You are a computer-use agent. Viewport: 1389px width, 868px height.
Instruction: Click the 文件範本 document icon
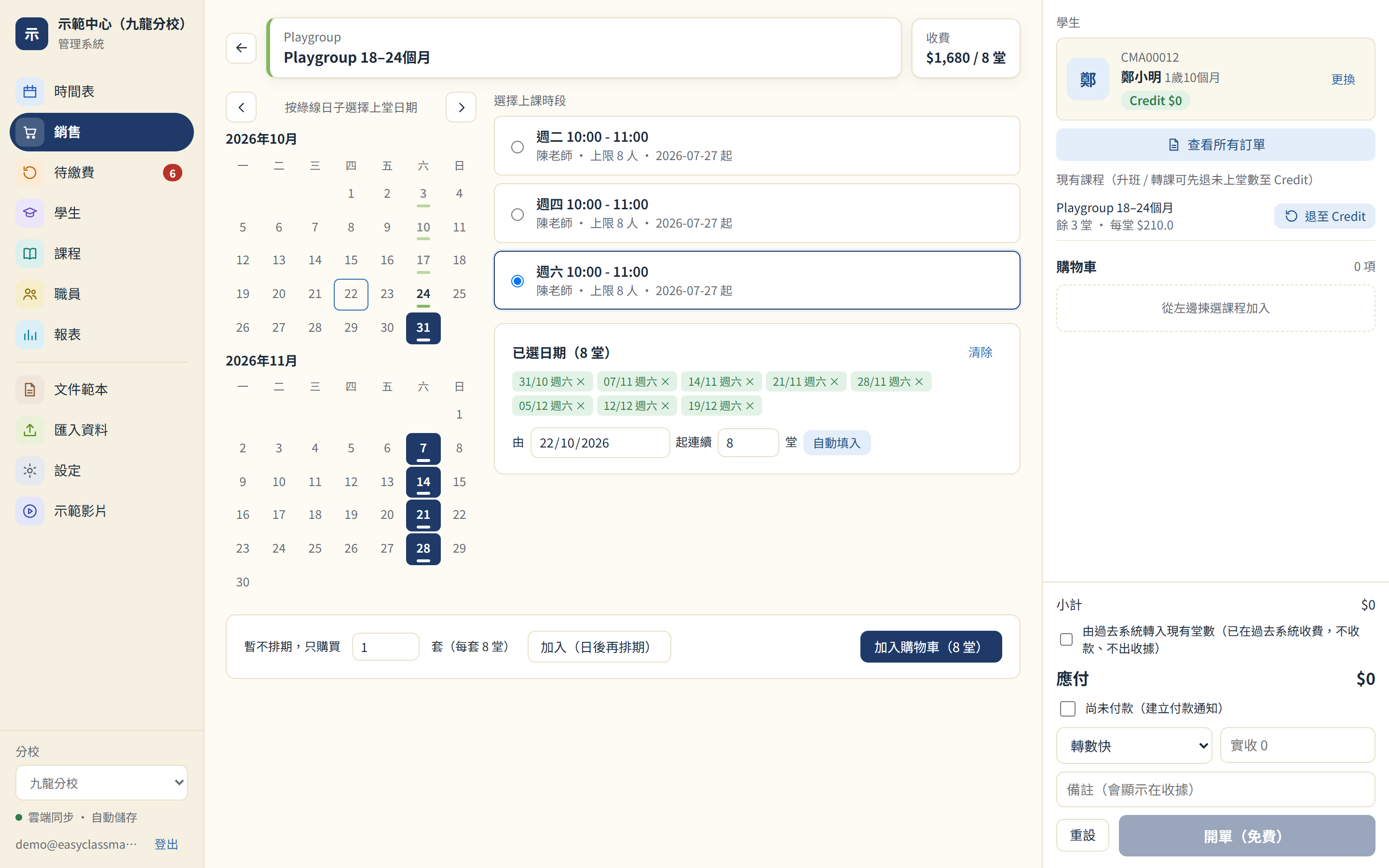coord(30,389)
